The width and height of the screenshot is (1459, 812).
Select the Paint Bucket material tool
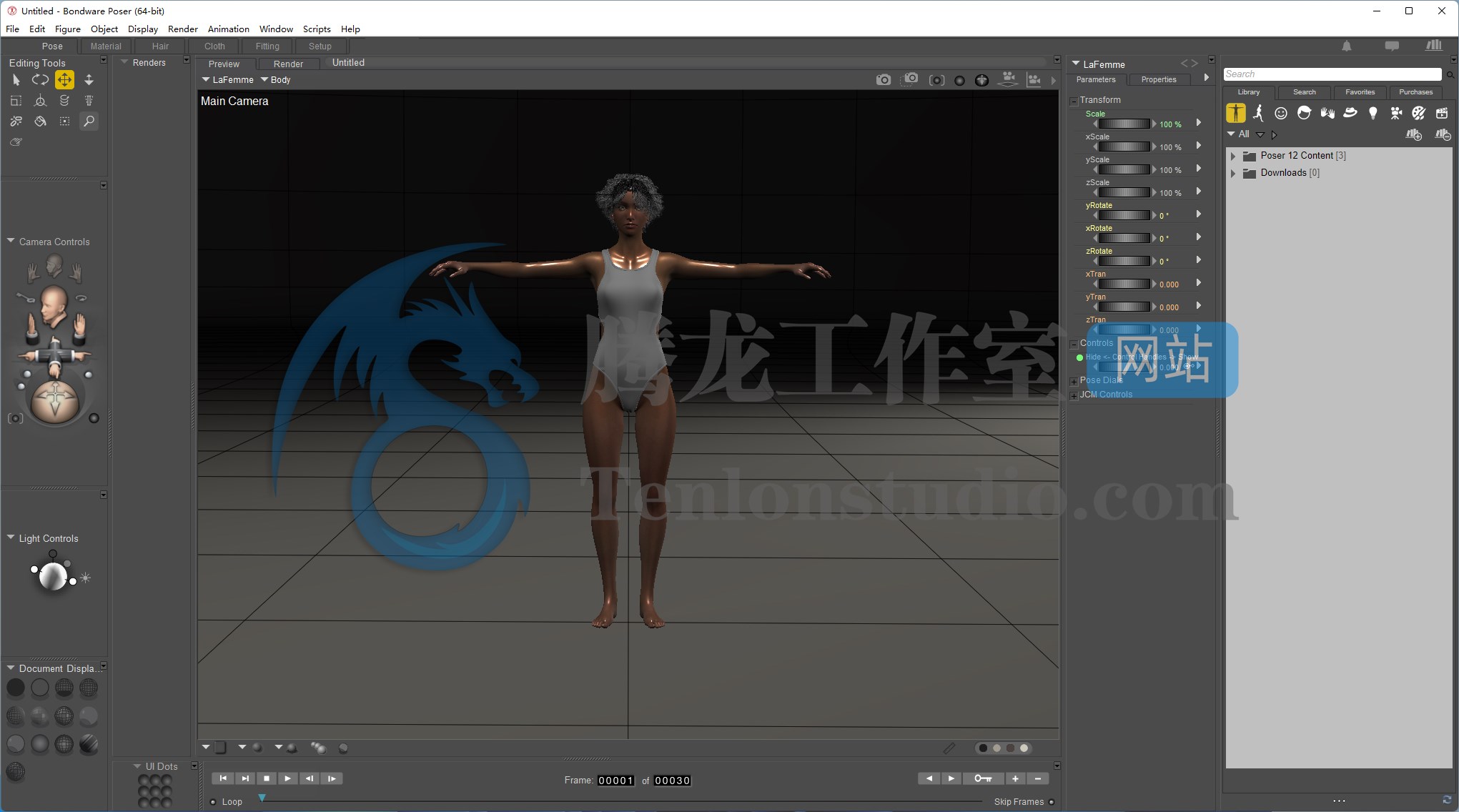(x=40, y=122)
